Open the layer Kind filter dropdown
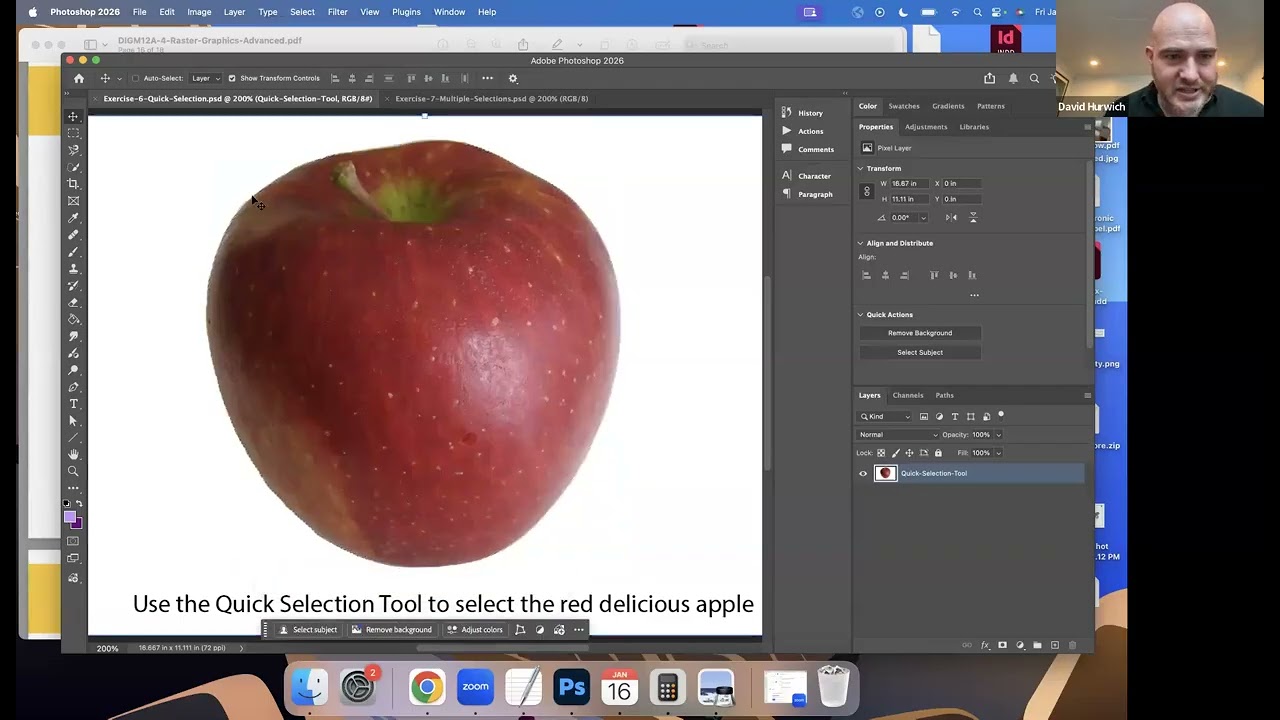The height and width of the screenshot is (720, 1280). [885, 417]
